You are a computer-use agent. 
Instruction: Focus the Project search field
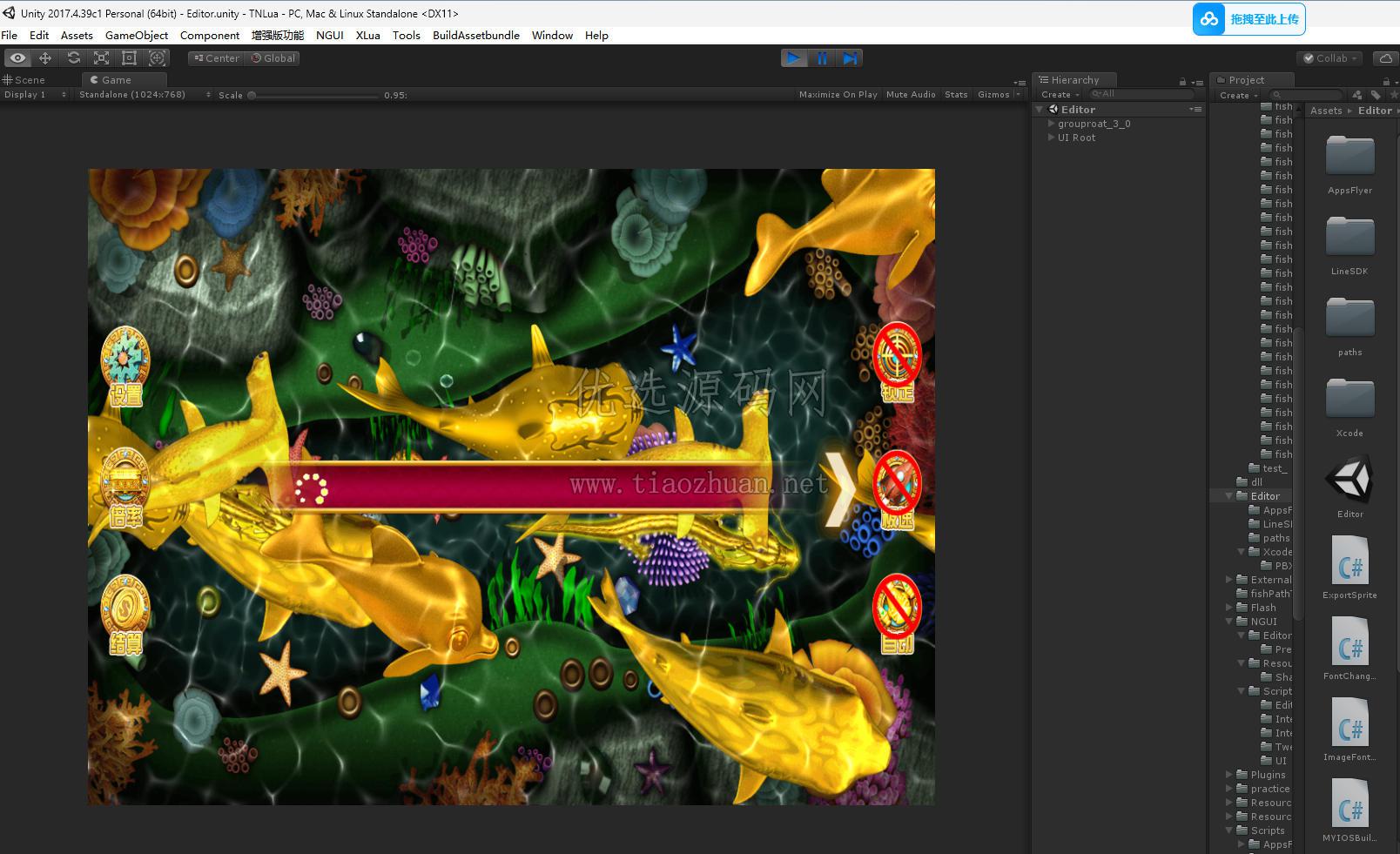pyautogui.click(x=1305, y=95)
